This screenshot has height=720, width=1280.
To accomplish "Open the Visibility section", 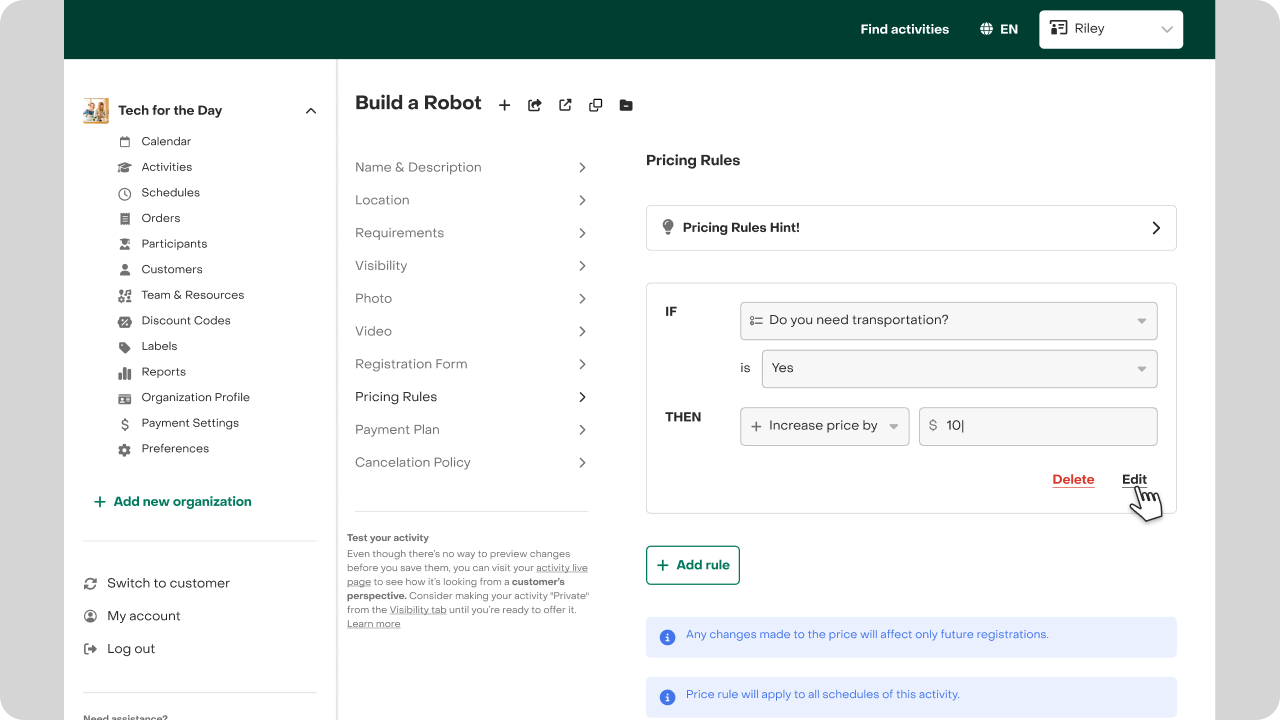I will pyautogui.click(x=471, y=266).
